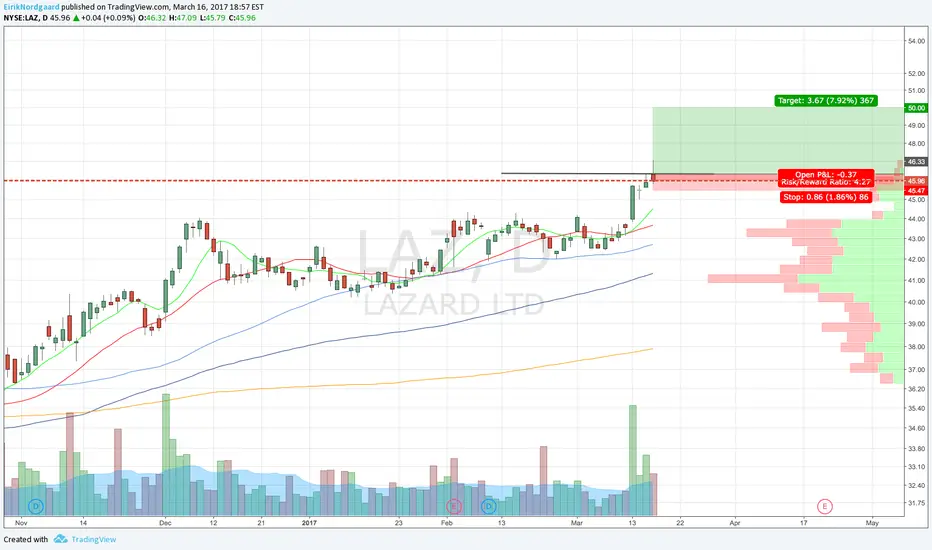The image size is (932, 550).
Task: Select the red Stop label
Action: point(826,197)
